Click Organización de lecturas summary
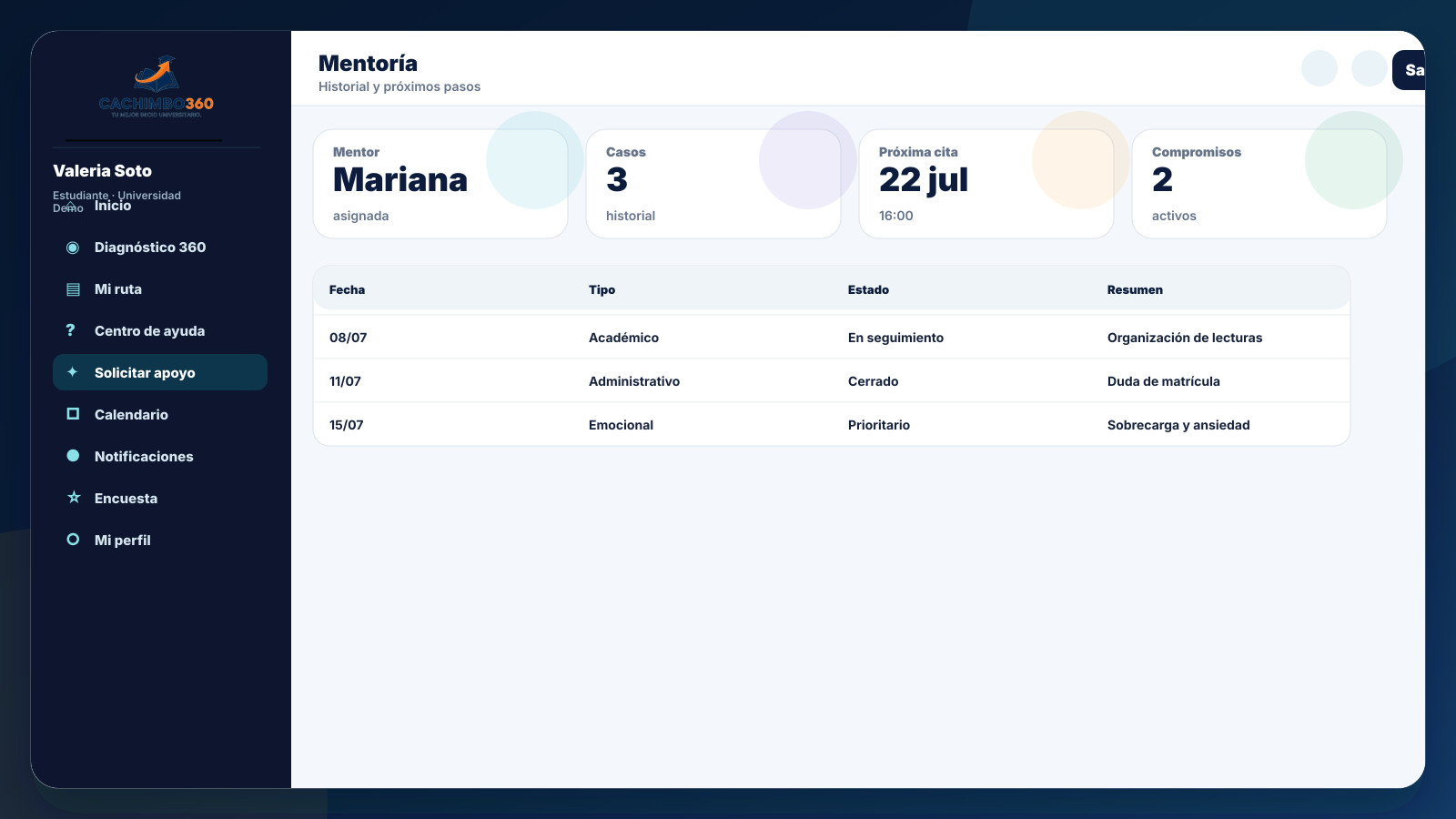Screen dimensions: 1456x819 (x=1185, y=338)
